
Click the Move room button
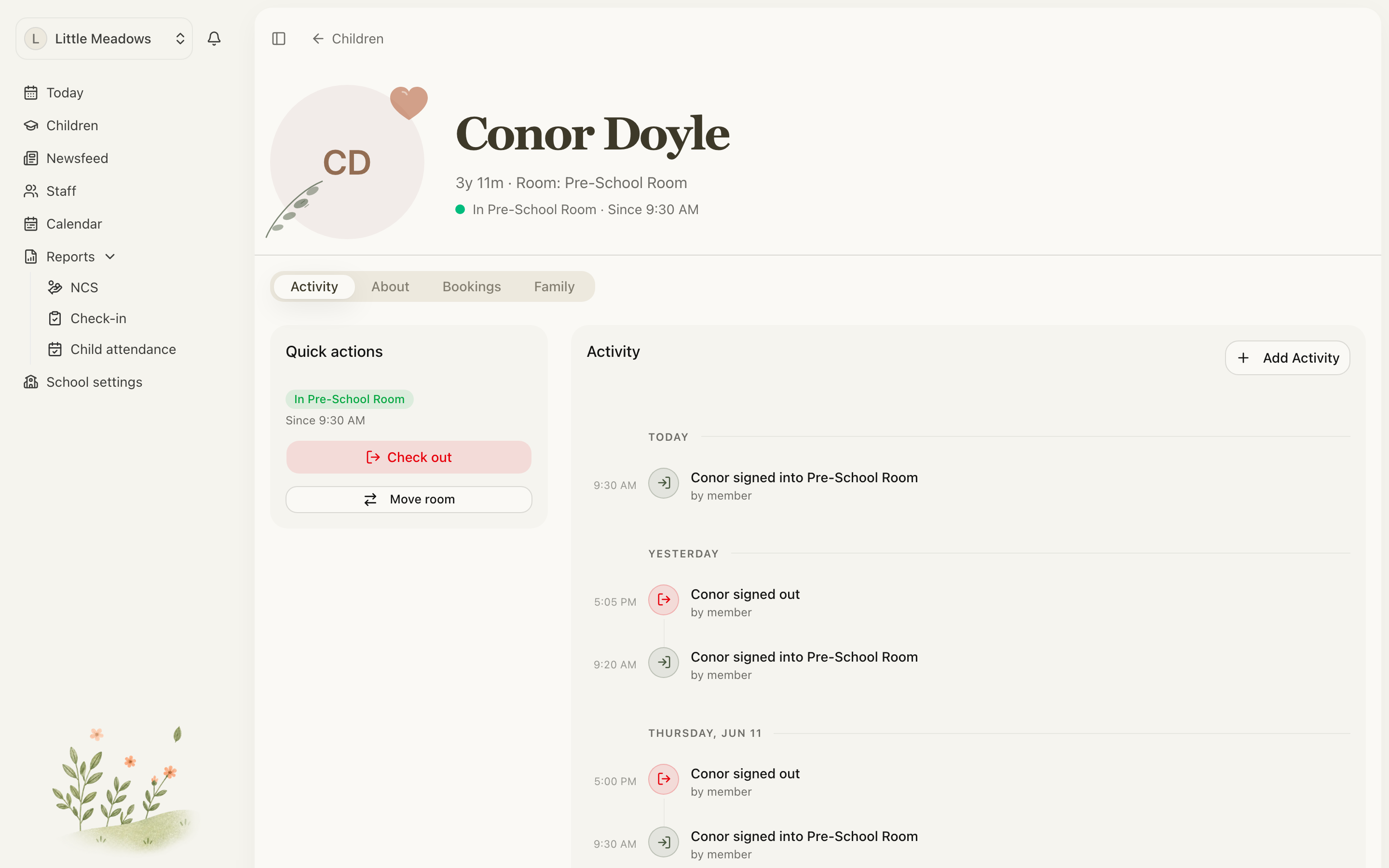click(x=409, y=500)
